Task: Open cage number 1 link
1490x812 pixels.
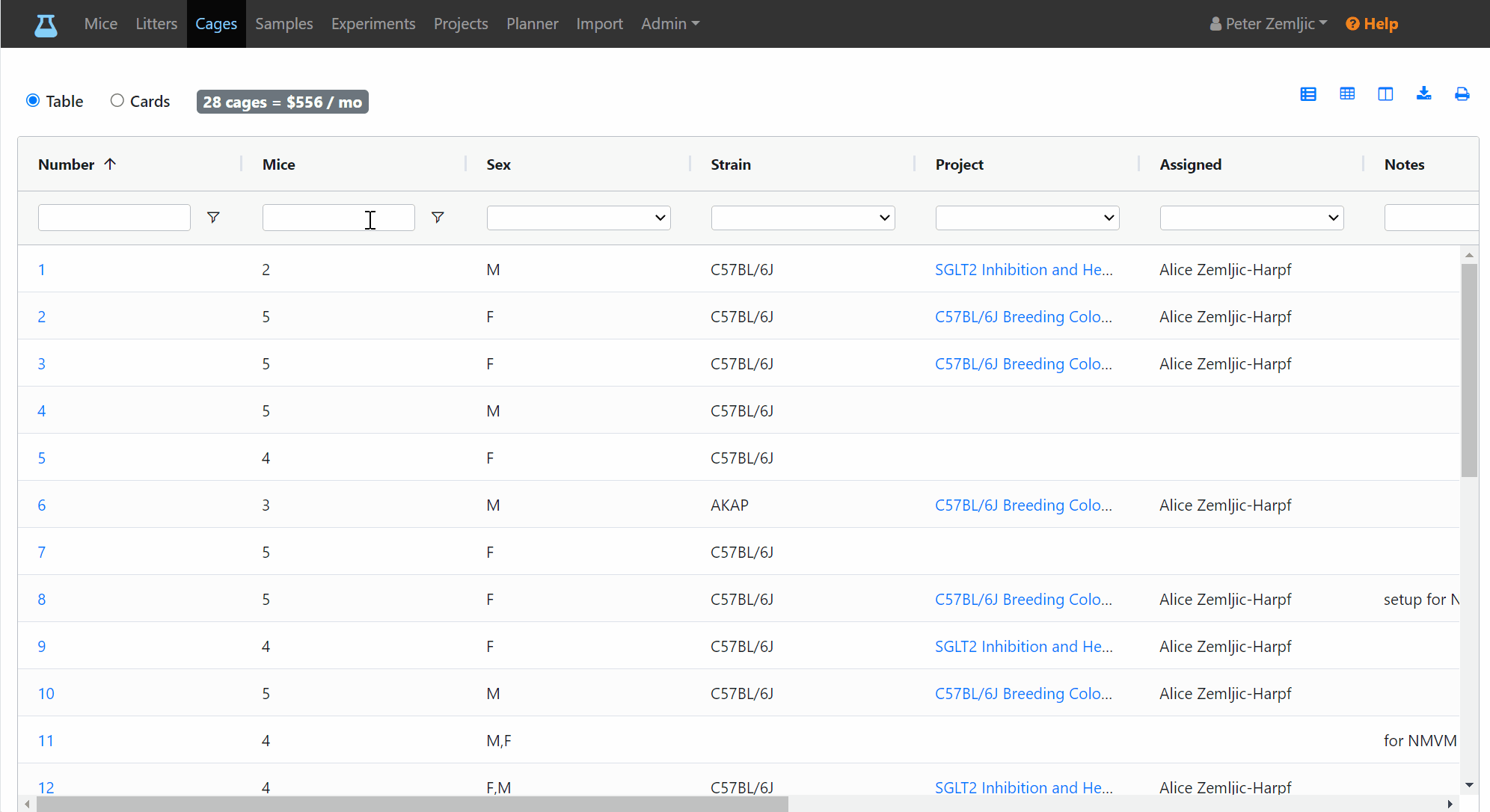Action: (42, 270)
